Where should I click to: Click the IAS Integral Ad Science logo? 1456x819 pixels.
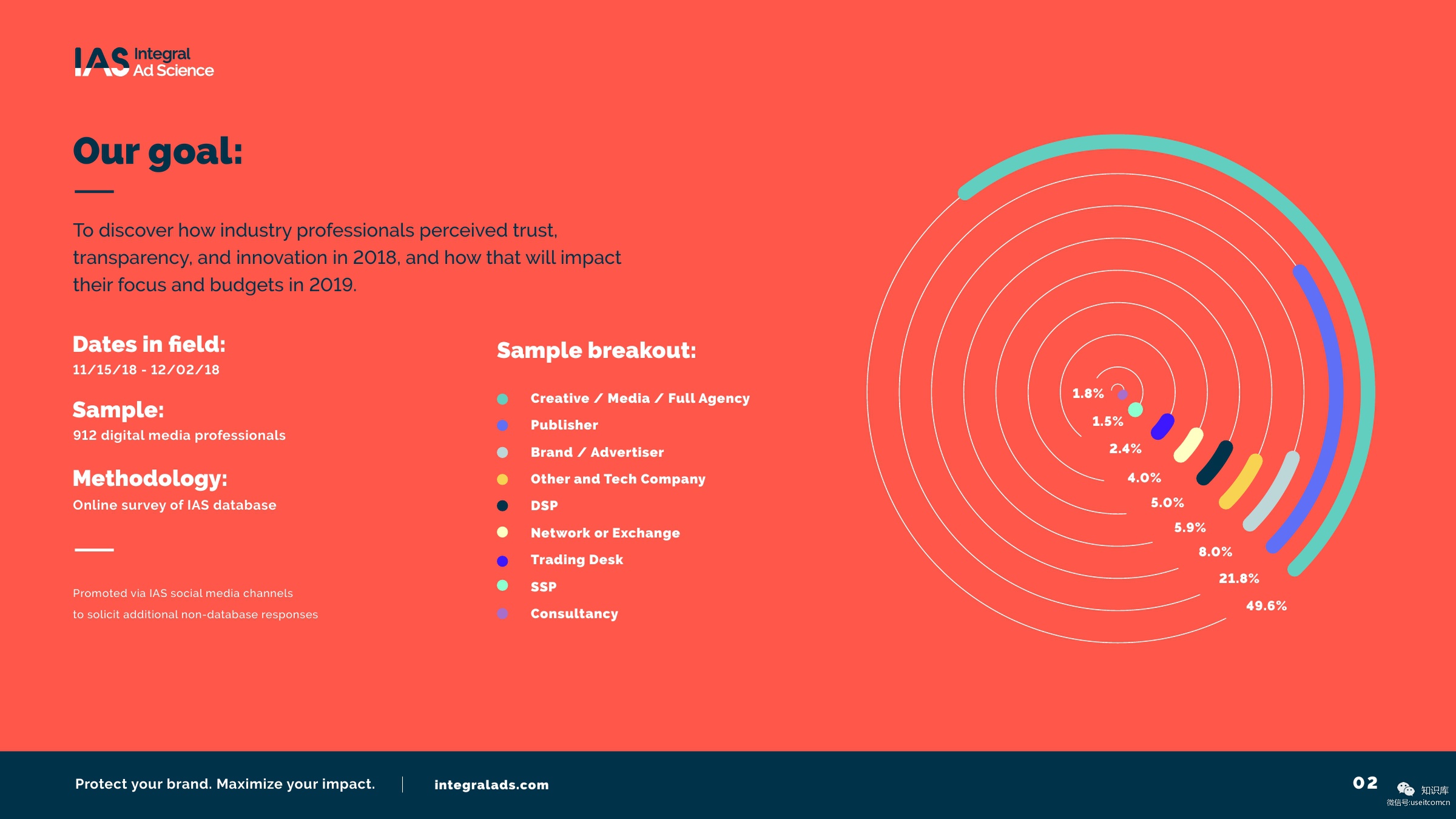(x=144, y=62)
